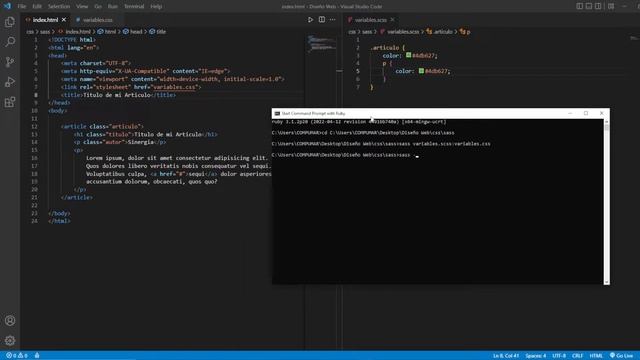This screenshot has width=640, height=360.
Task: Change UTF-8 encoding in status bar
Action: coord(559,356)
